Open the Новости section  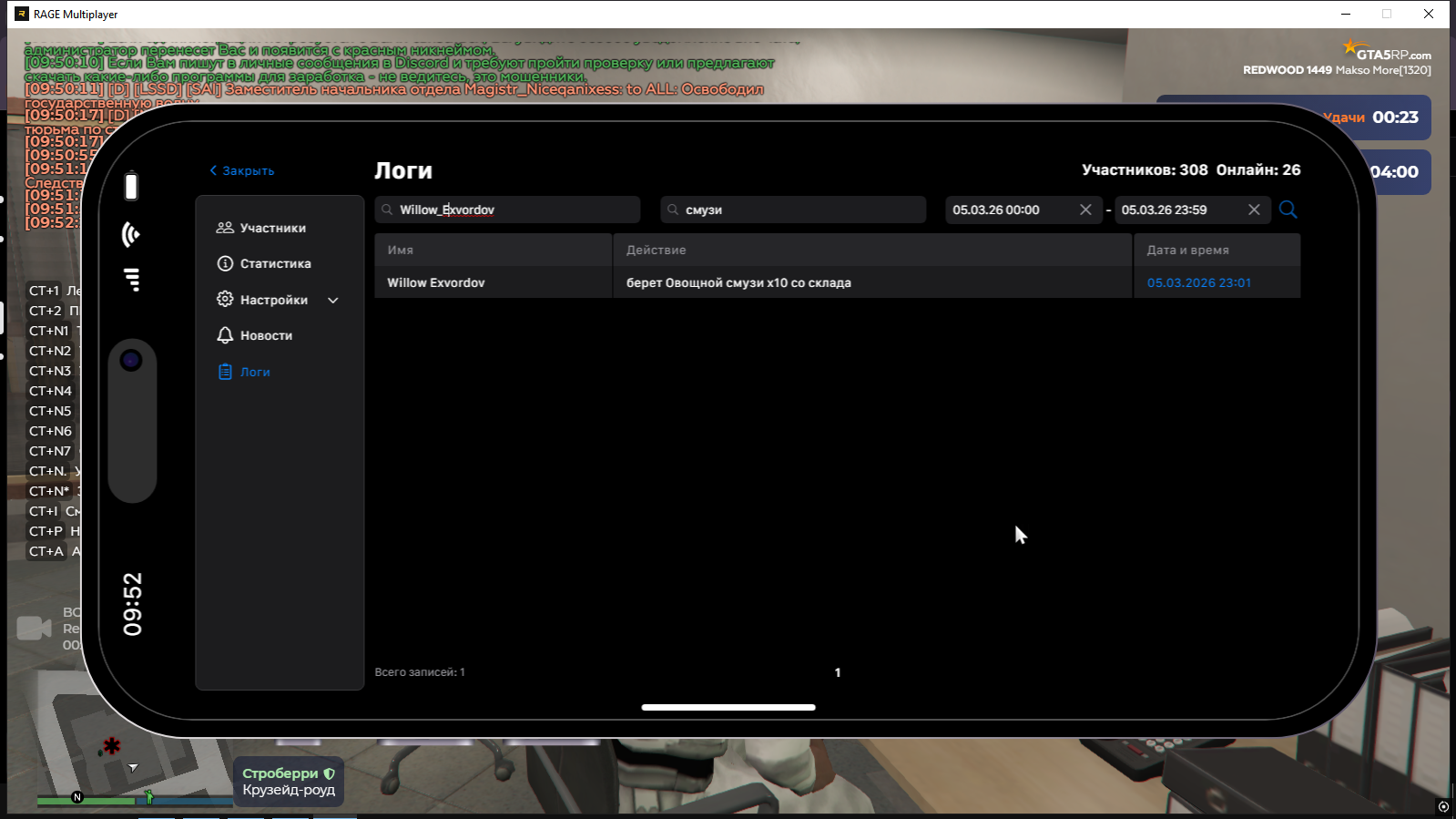[x=255, y=335]
